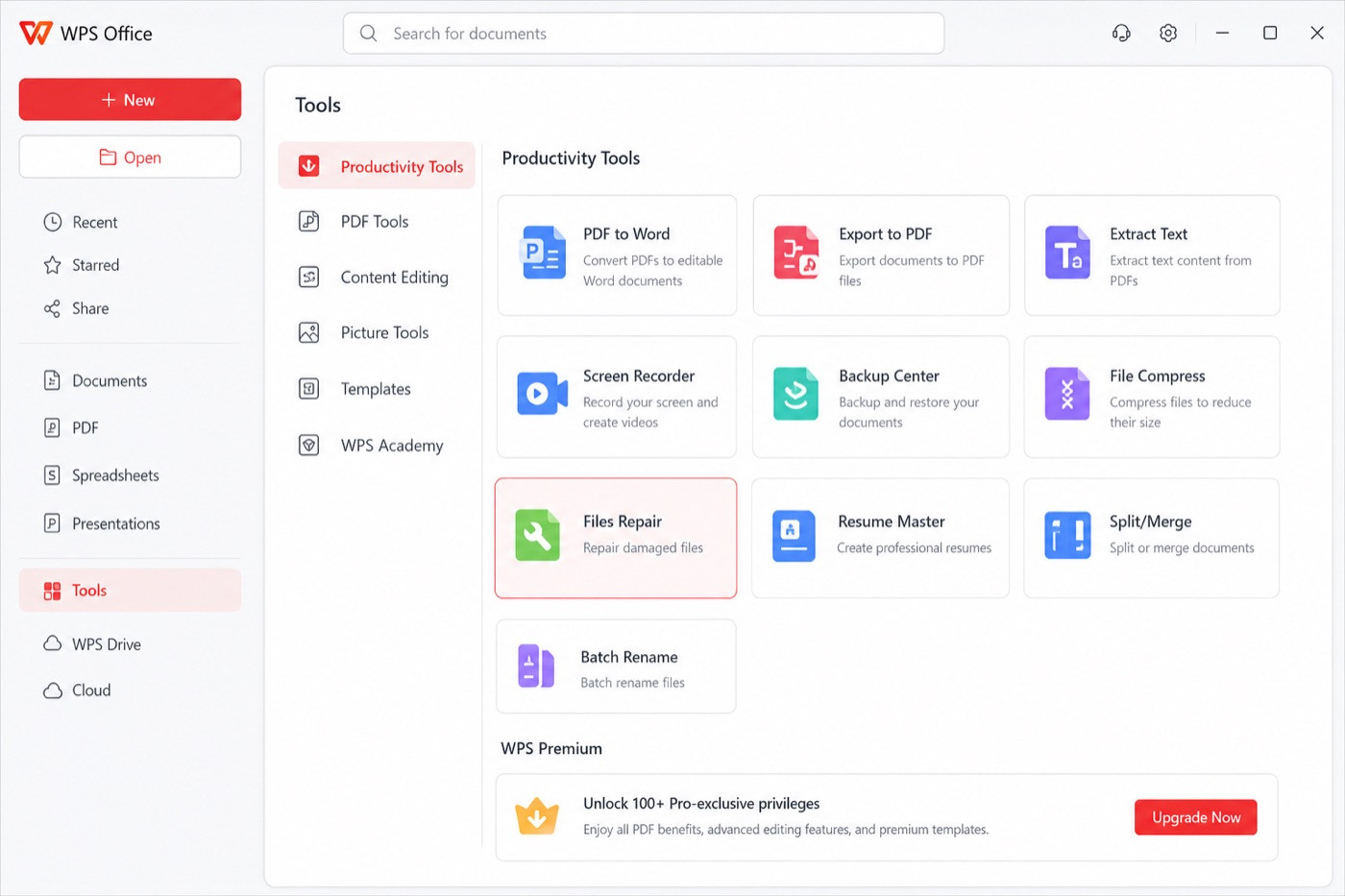
Task: Click the Open file button
Action: click(x=130, y=157)
